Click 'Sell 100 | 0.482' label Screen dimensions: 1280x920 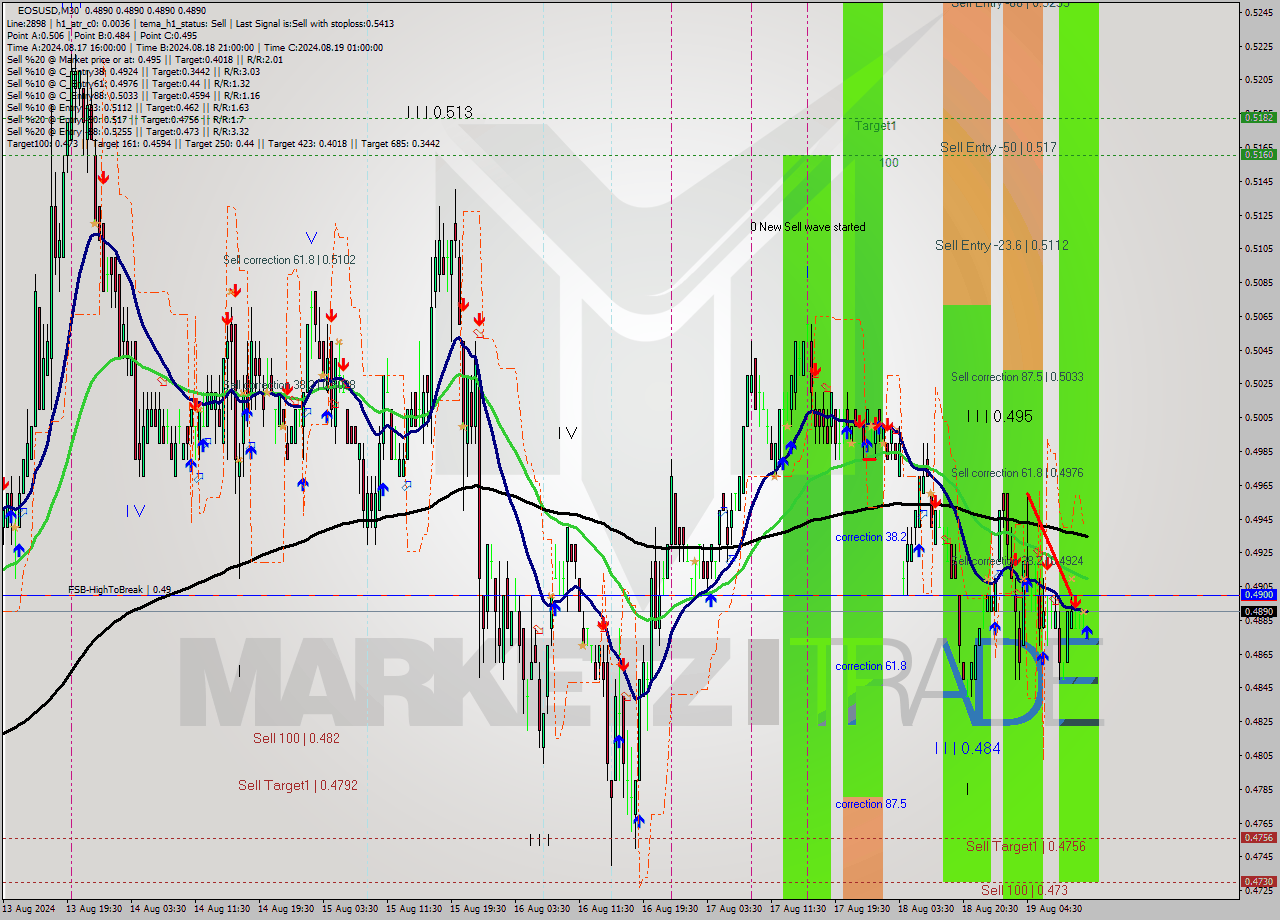point(296,738)
